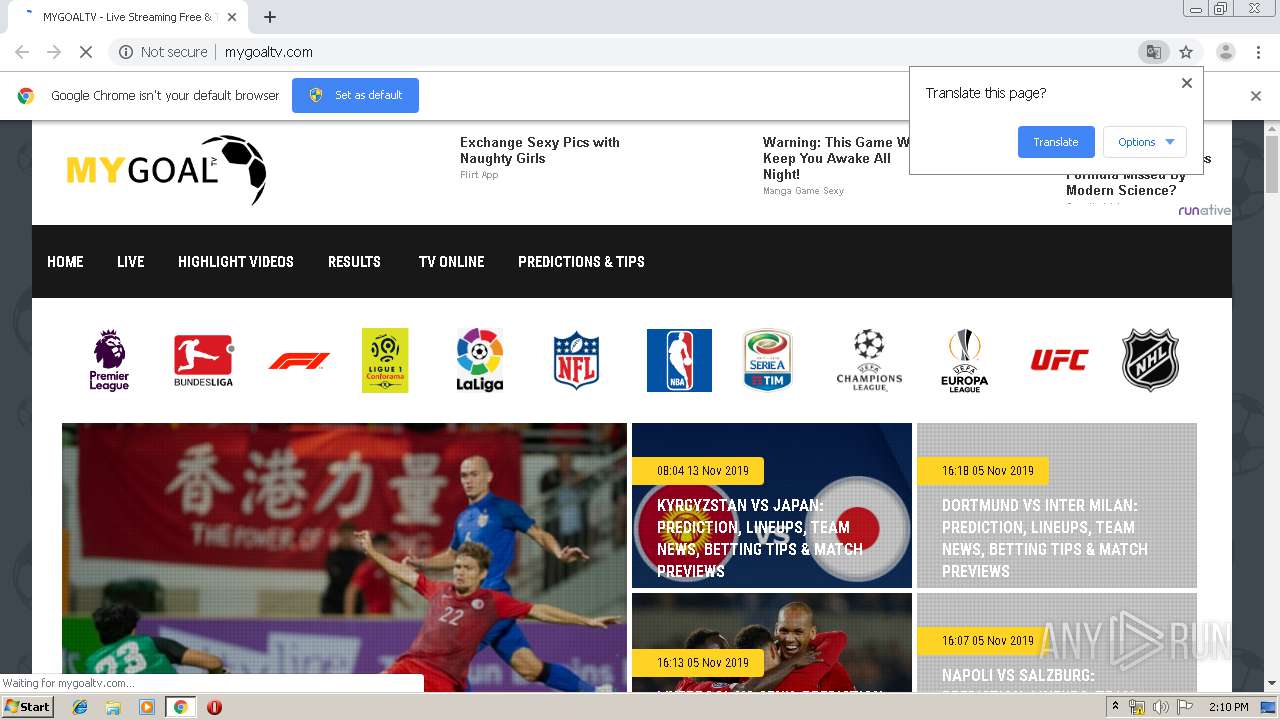Open the NFL shield logo
The width and height of the screenshot is (1280, 720).
(x=576, y=360)
